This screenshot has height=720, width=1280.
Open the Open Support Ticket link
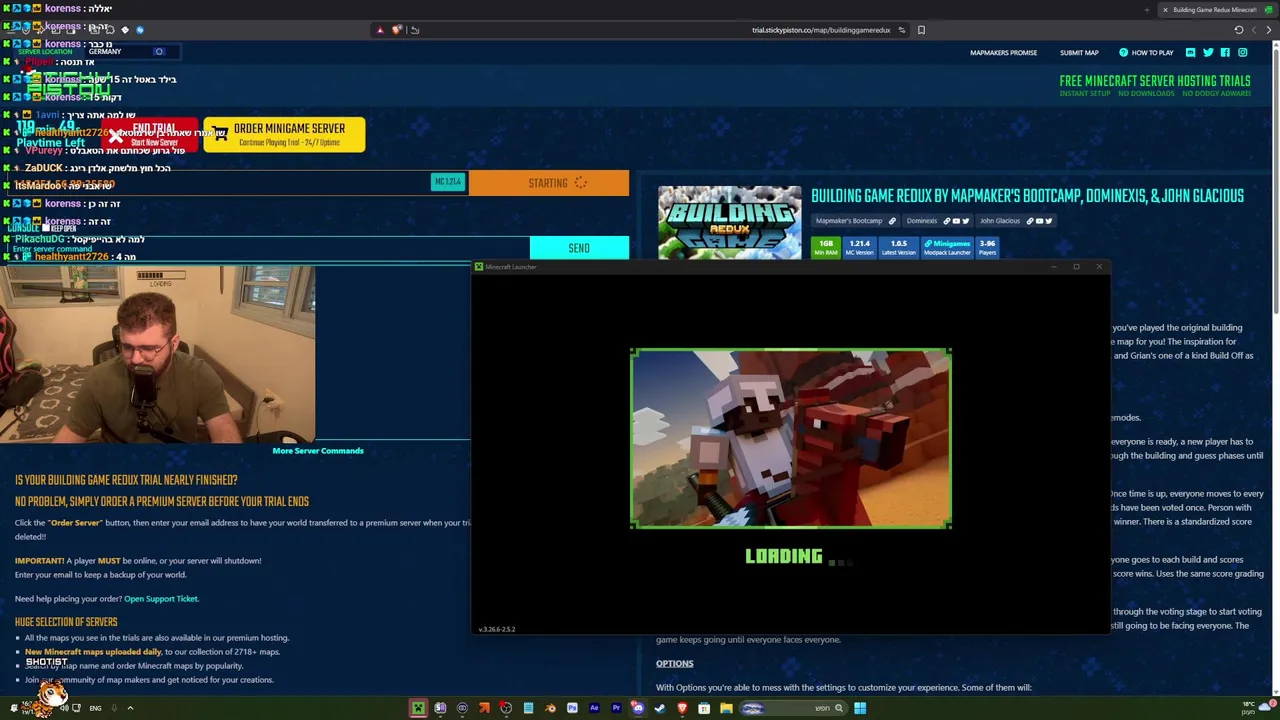[161, 599]
